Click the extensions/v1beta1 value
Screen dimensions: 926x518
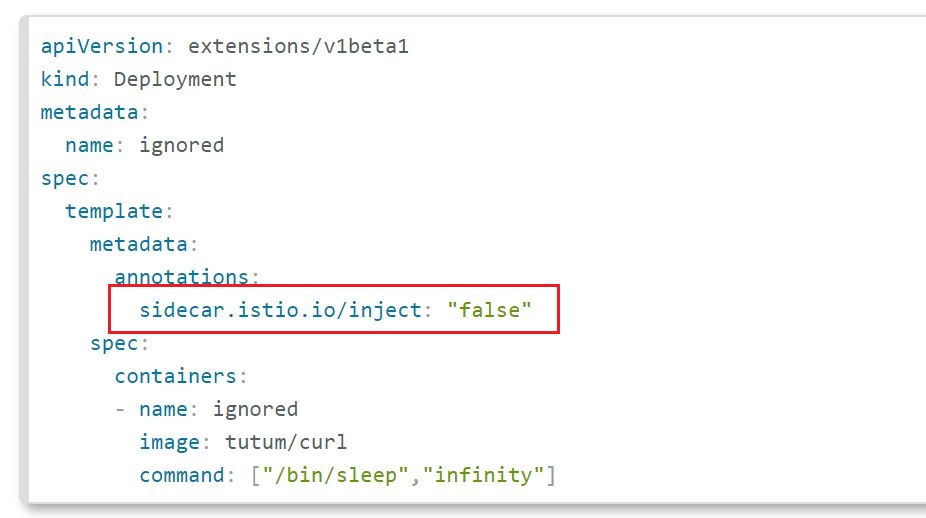[x=298, y=46]
